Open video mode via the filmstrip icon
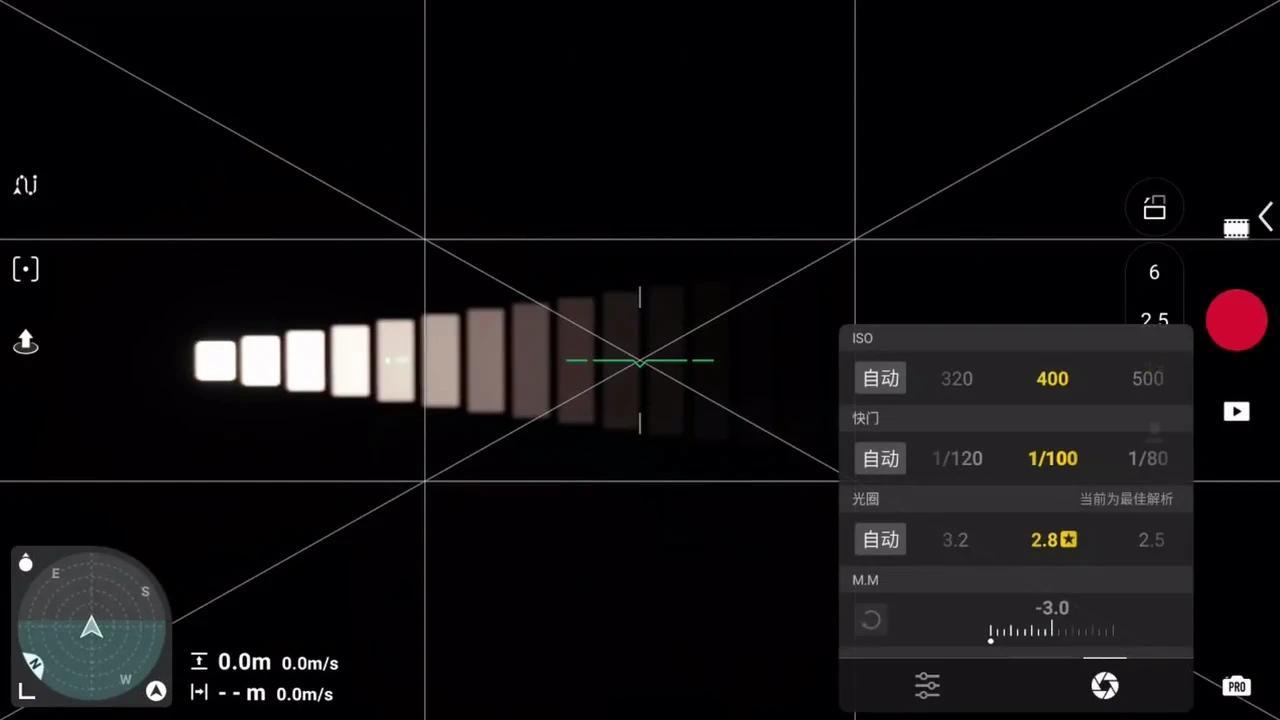This screenshot has height=720, width=1280. point(1236,227)
